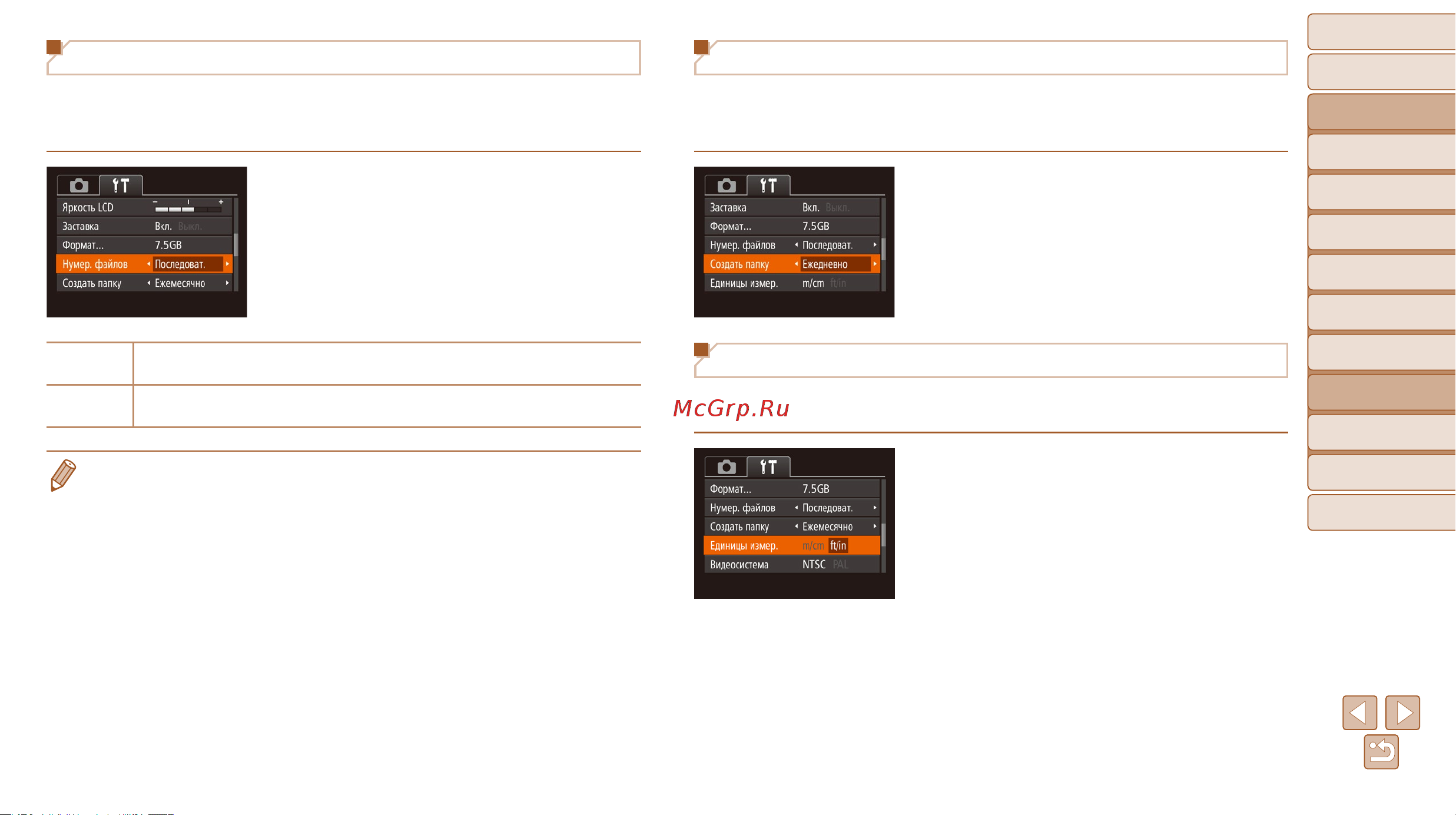The width and height of the screenshot is (1456, 815).
Task: Select camera tab in the Видеосистема menu
Action: point(726,467)
